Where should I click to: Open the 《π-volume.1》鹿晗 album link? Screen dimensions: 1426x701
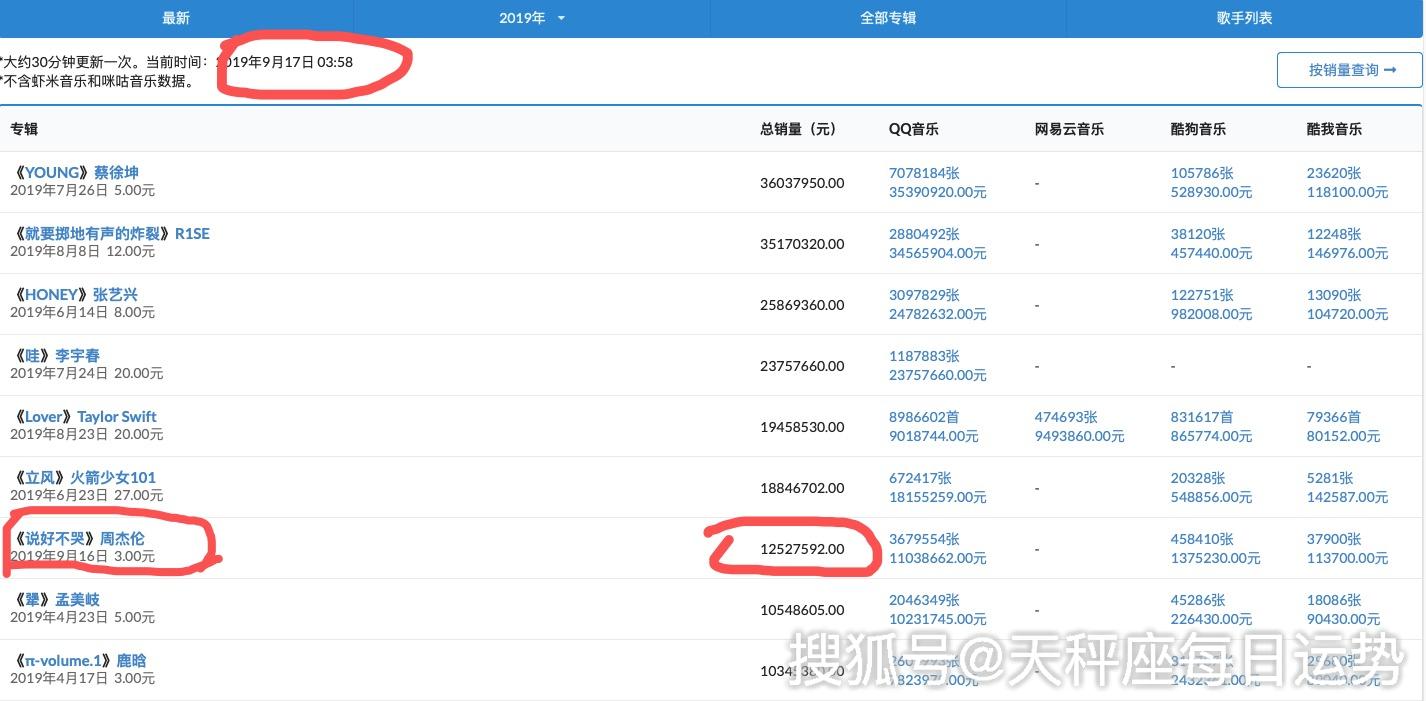(x=79, y=660)
